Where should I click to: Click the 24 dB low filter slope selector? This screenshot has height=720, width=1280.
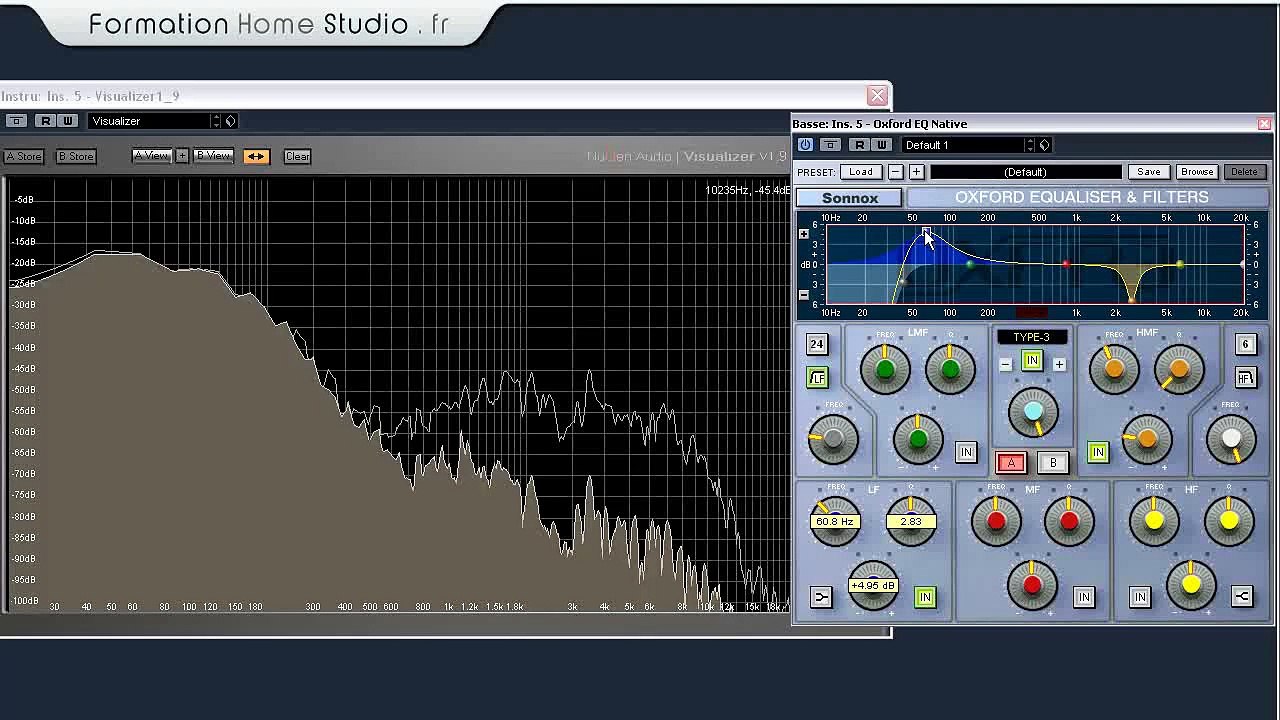coord(817,344)
